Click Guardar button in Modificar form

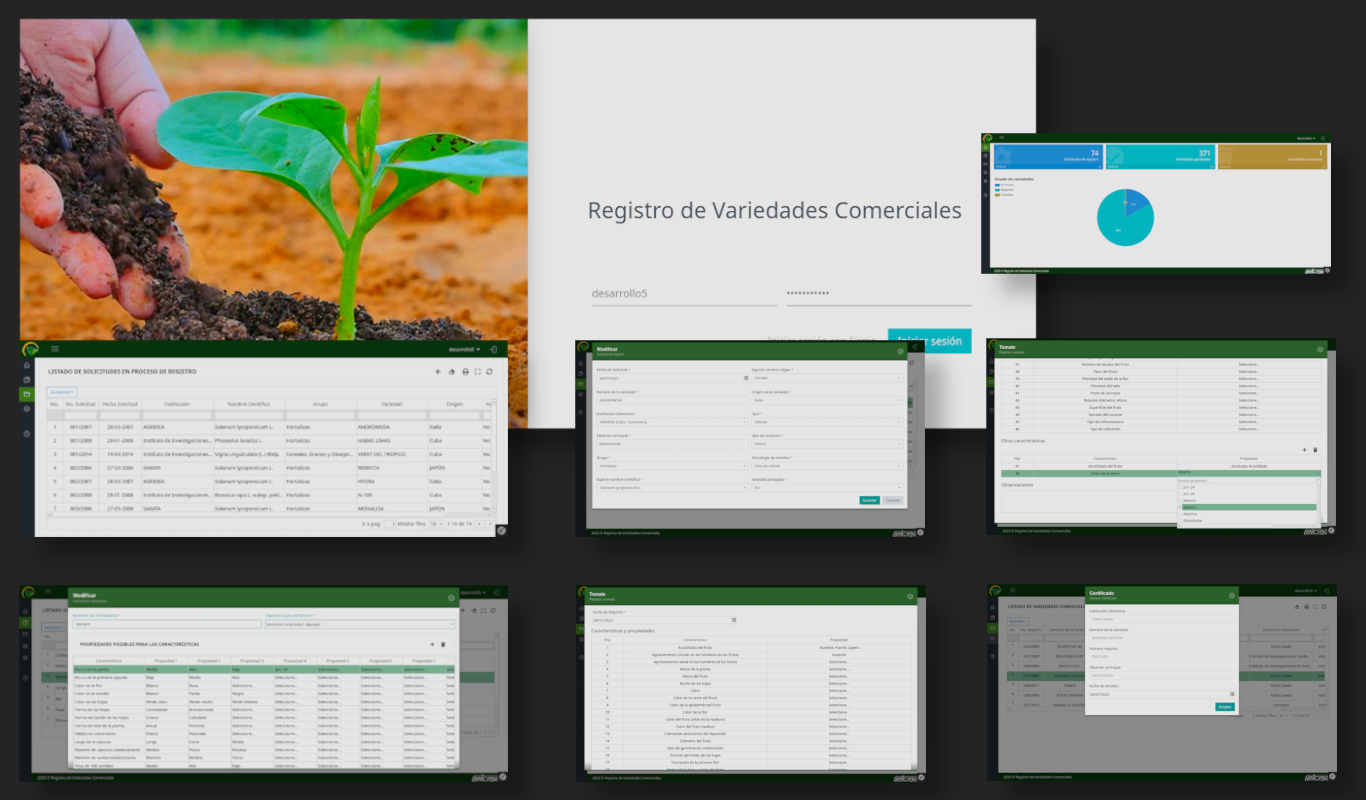click(x=869, y=500)
